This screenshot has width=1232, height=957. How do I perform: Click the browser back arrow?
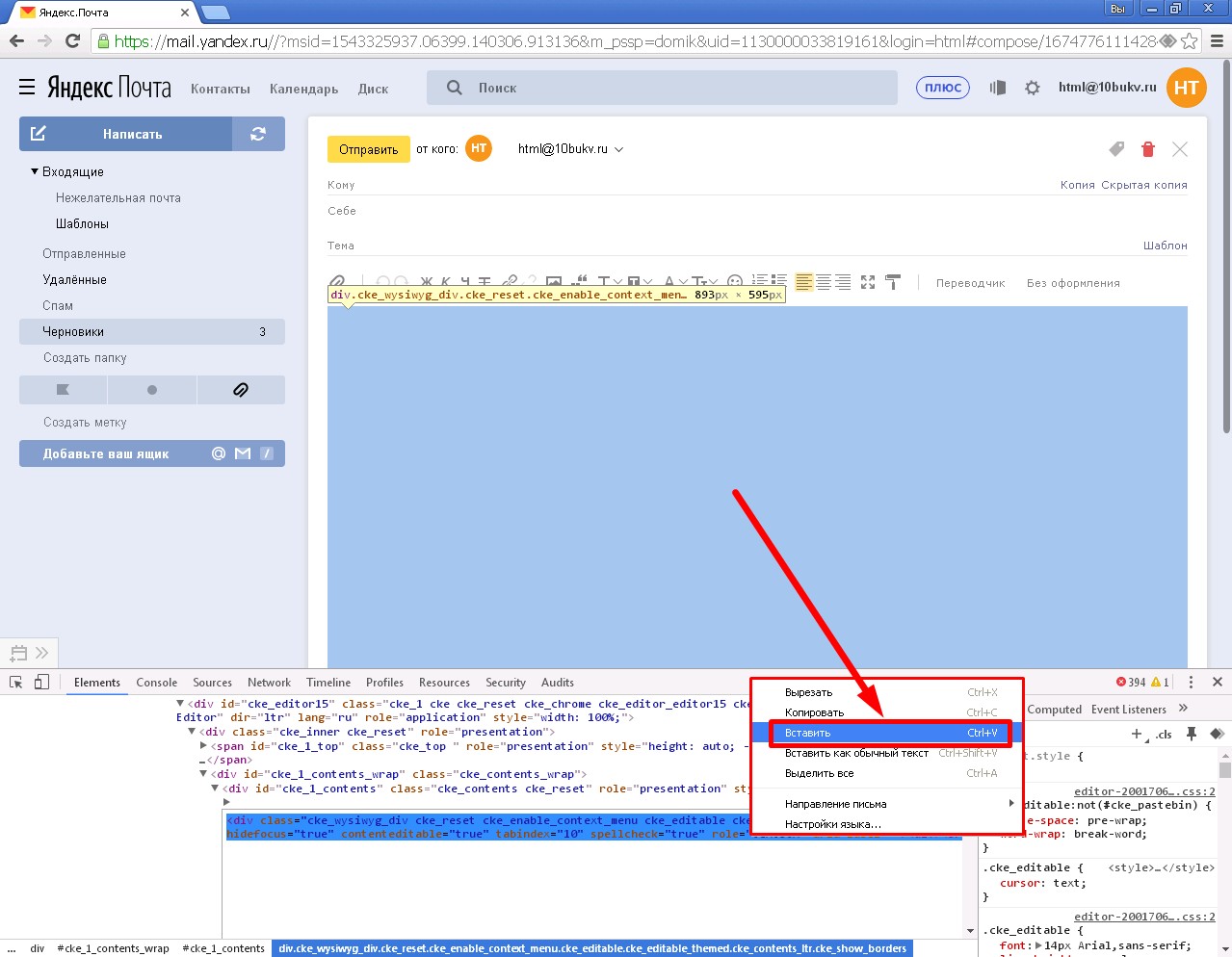click(x=16, y=40)
